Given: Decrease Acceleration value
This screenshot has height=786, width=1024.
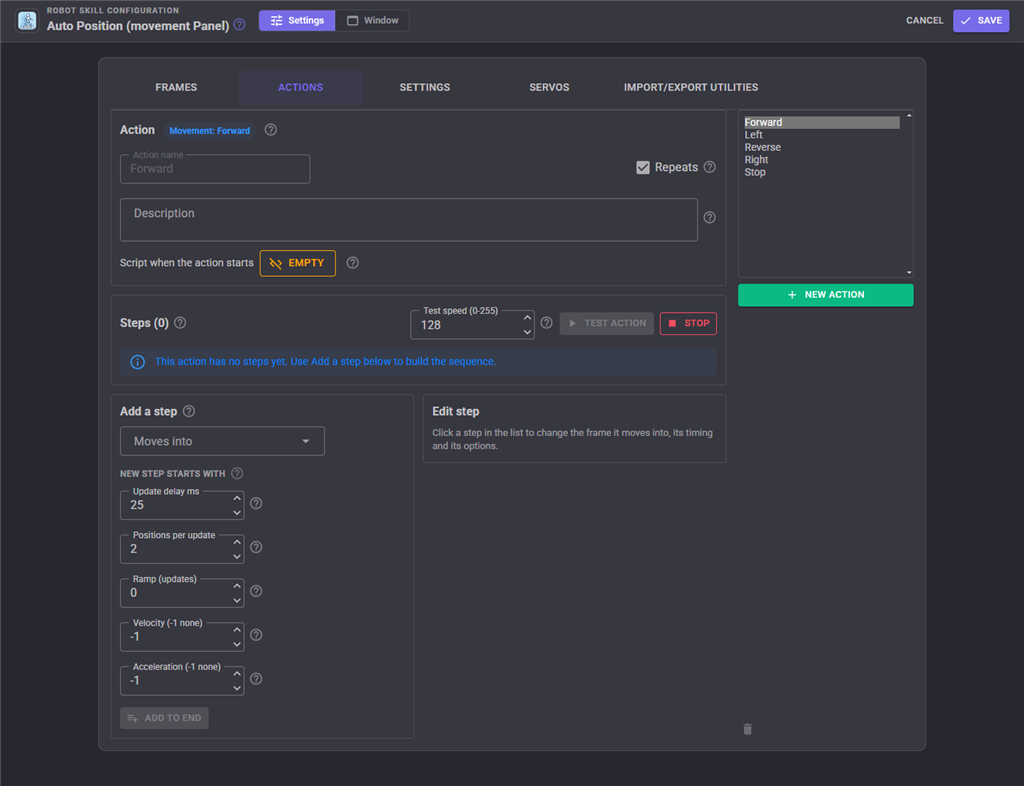Looking at the screenshot, I should pyautogui.click(x=237, y=688).
